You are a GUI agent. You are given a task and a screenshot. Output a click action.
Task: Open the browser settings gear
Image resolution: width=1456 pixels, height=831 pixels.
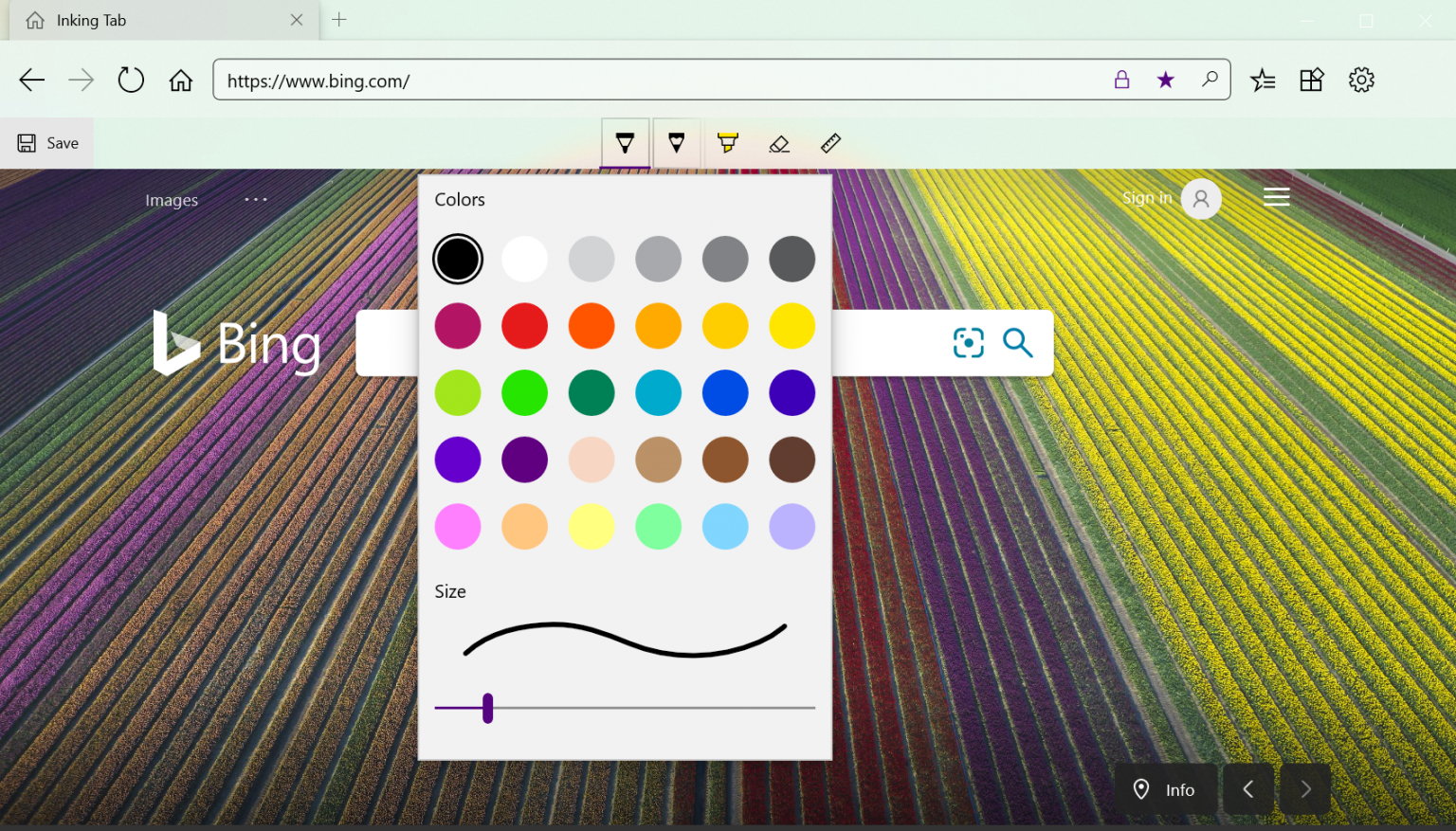(1361, 81)
